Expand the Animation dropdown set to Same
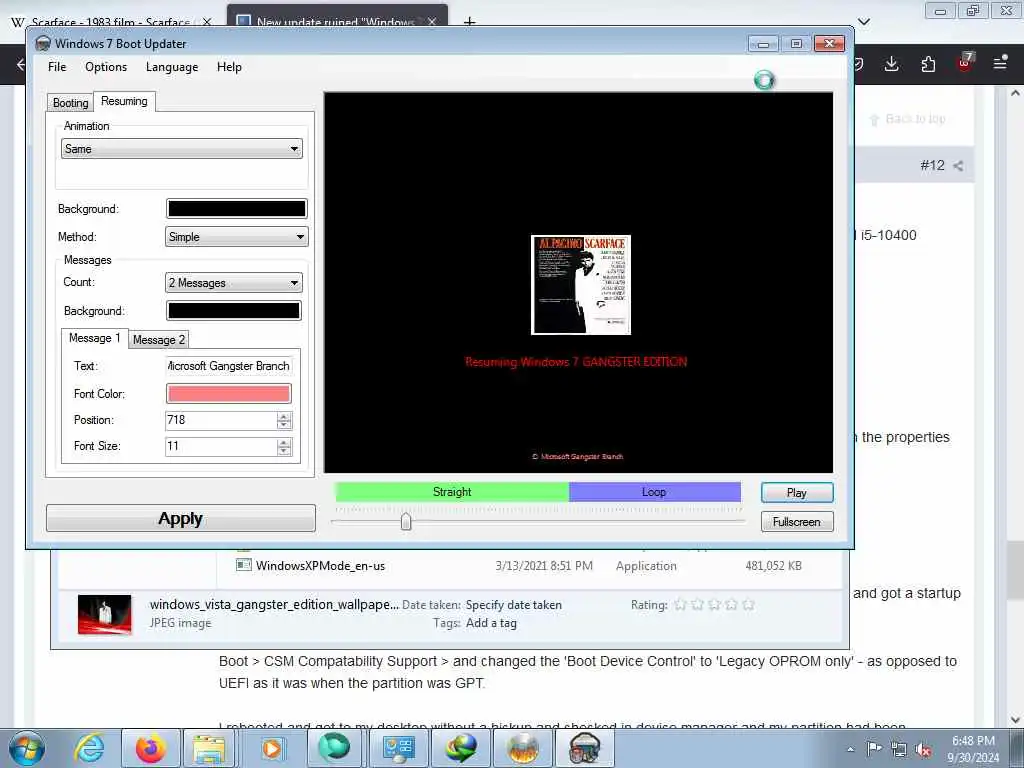 click(x=182, y=149)
